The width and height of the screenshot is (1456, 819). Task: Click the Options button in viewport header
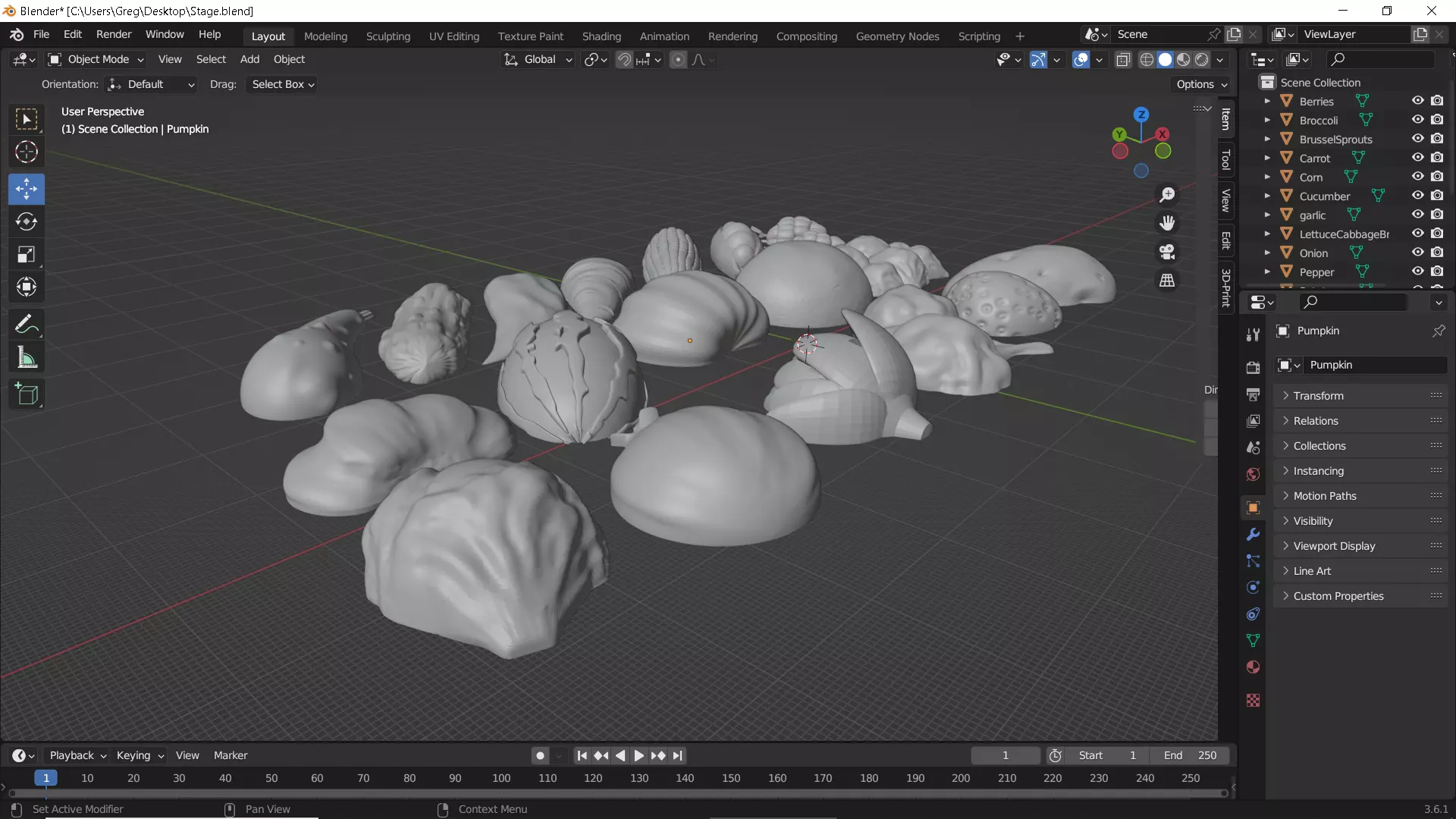click(1201, 84)
